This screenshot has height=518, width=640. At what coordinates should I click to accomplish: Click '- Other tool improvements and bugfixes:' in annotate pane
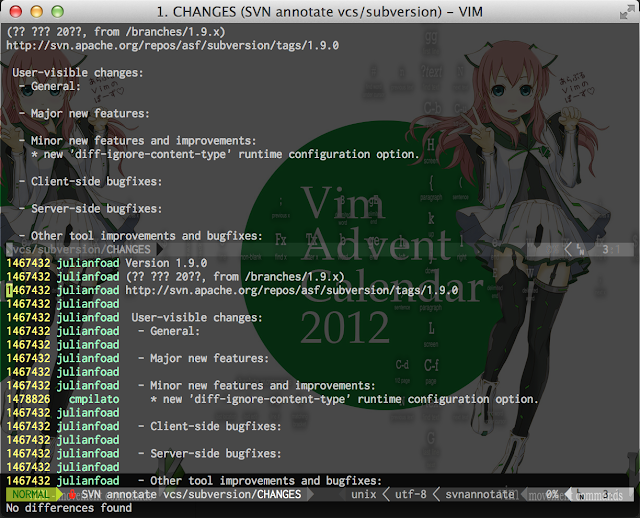point(260,481)
